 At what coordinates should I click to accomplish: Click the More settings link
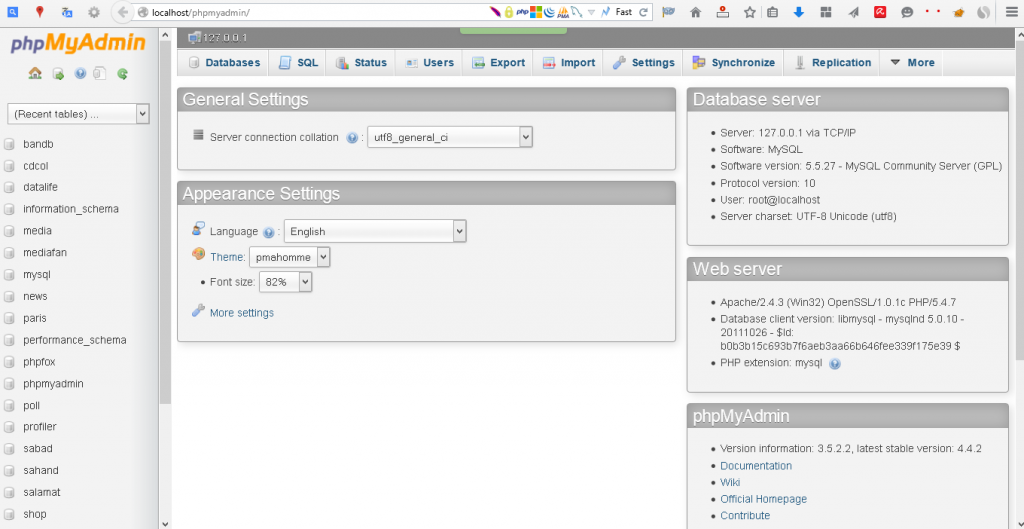click(241, 313)
